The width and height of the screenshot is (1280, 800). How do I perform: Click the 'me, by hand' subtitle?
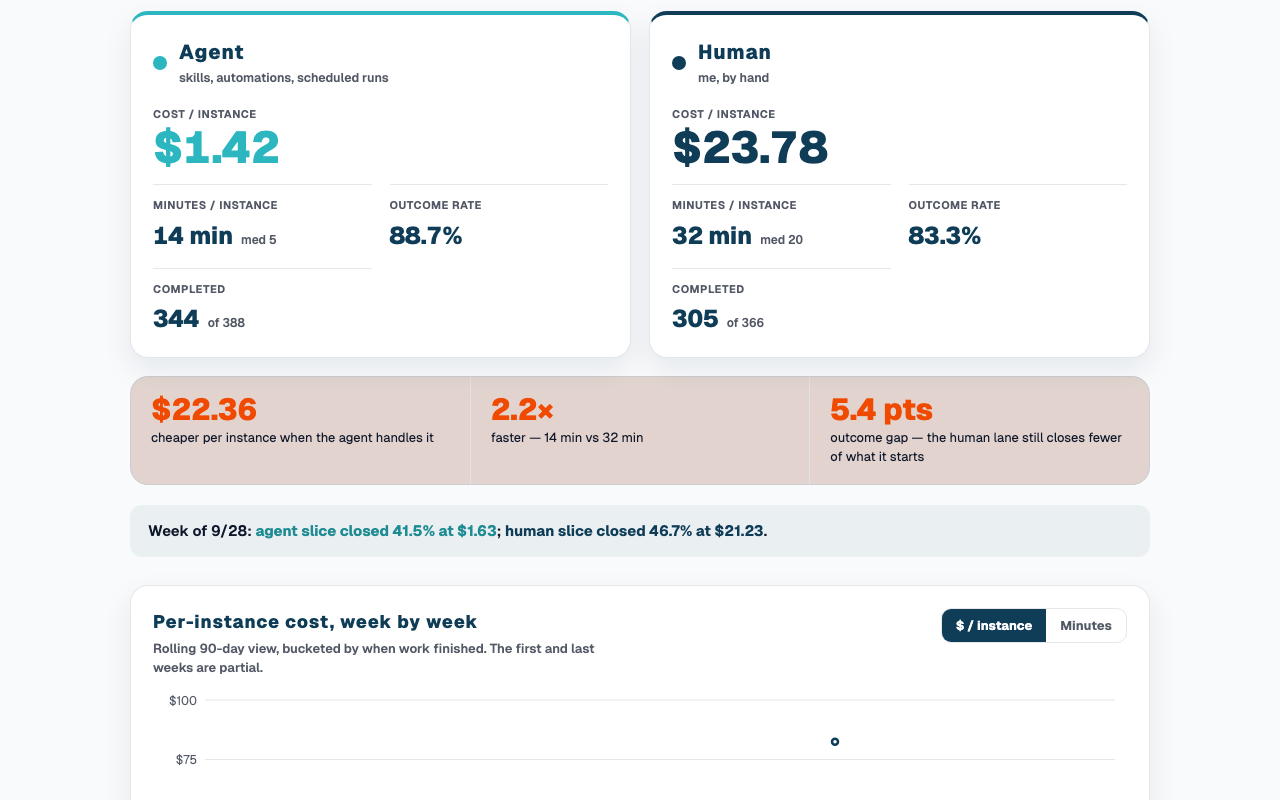(733, 78)
